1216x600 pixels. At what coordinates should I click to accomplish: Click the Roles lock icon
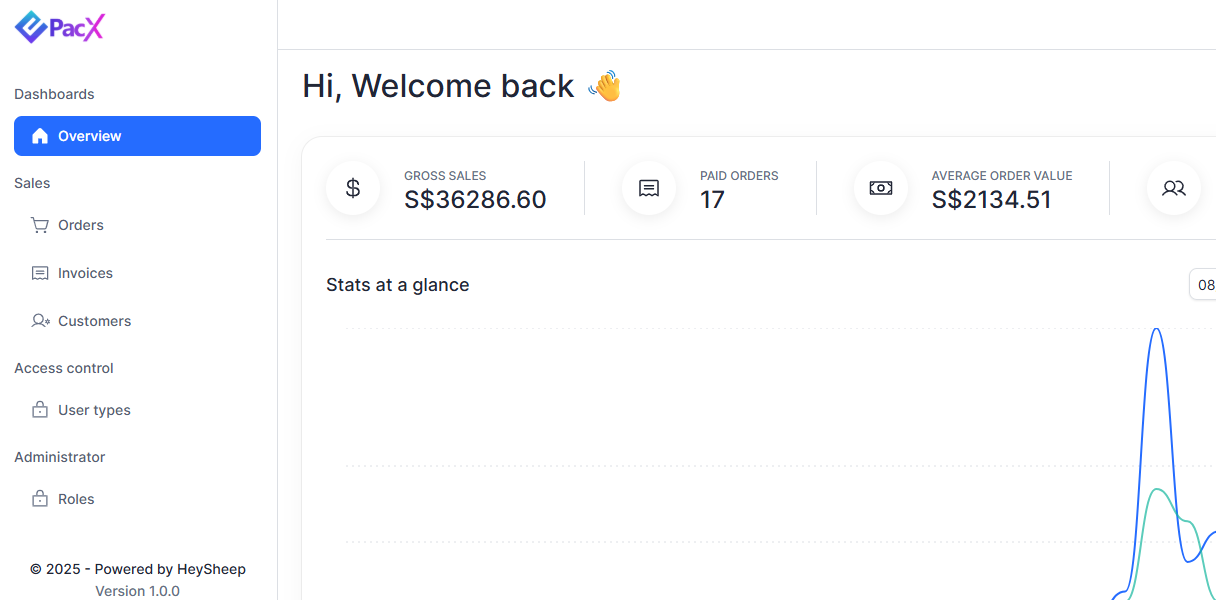[40, 499]
